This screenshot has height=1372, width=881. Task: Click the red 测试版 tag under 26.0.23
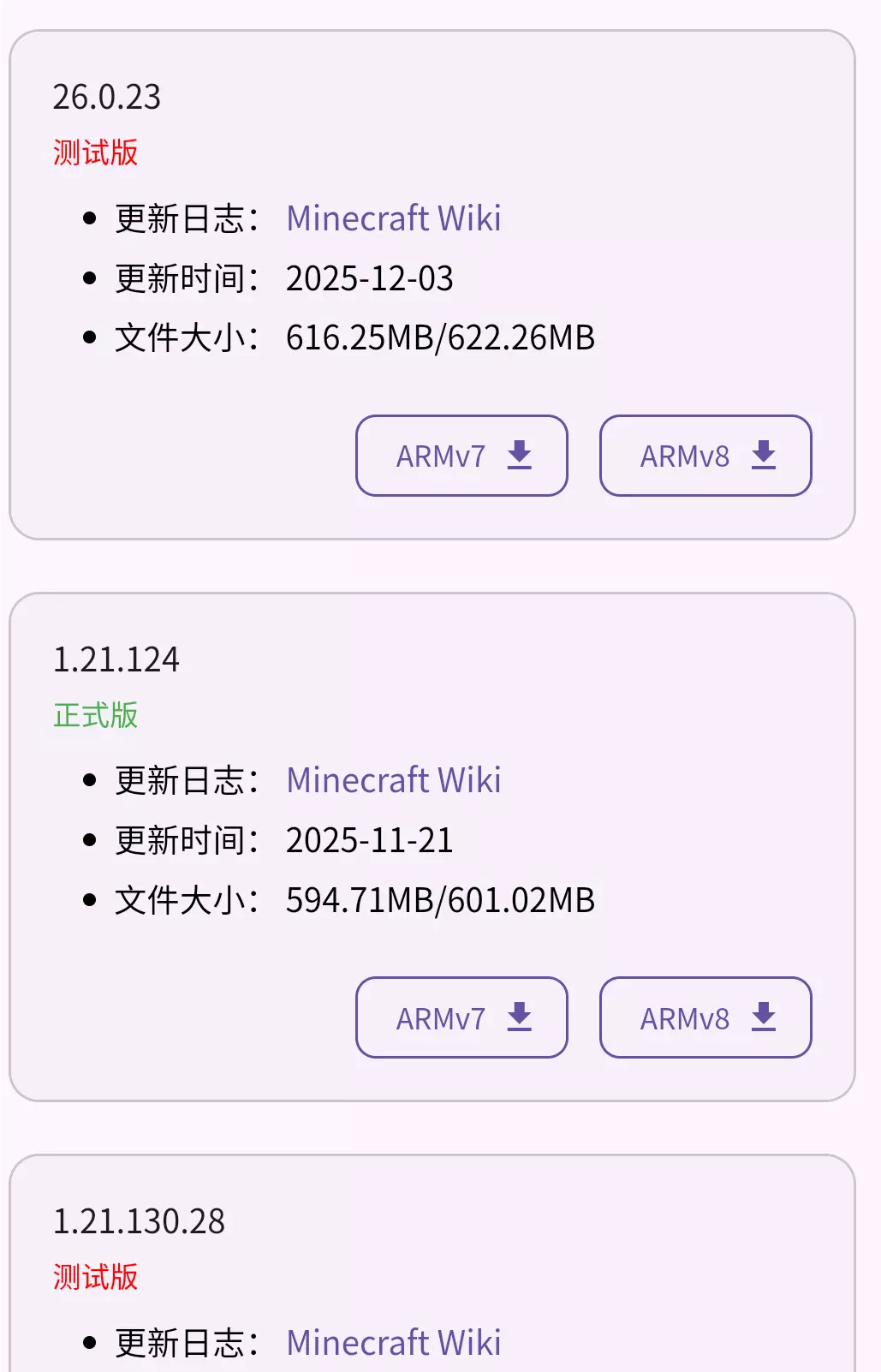point(95,152)
